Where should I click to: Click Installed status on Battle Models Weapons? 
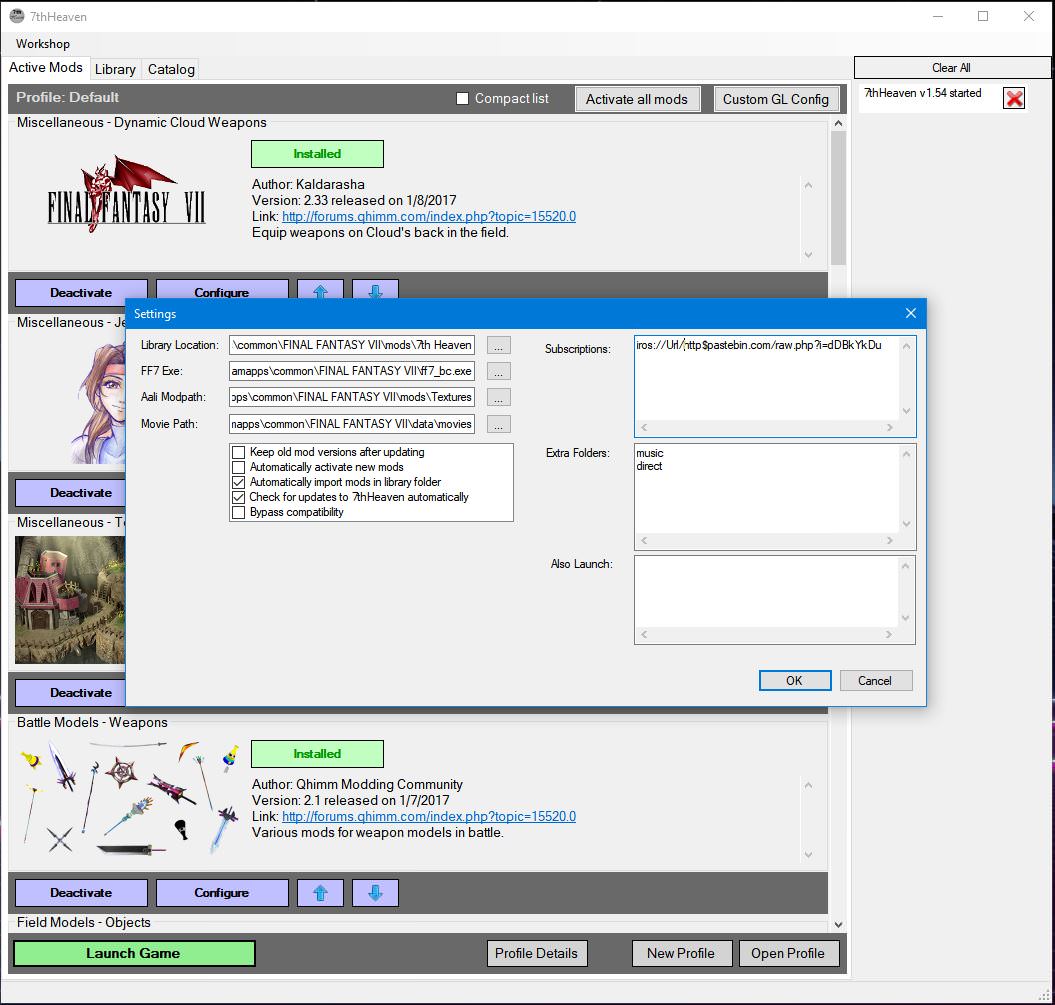(318, 754)
